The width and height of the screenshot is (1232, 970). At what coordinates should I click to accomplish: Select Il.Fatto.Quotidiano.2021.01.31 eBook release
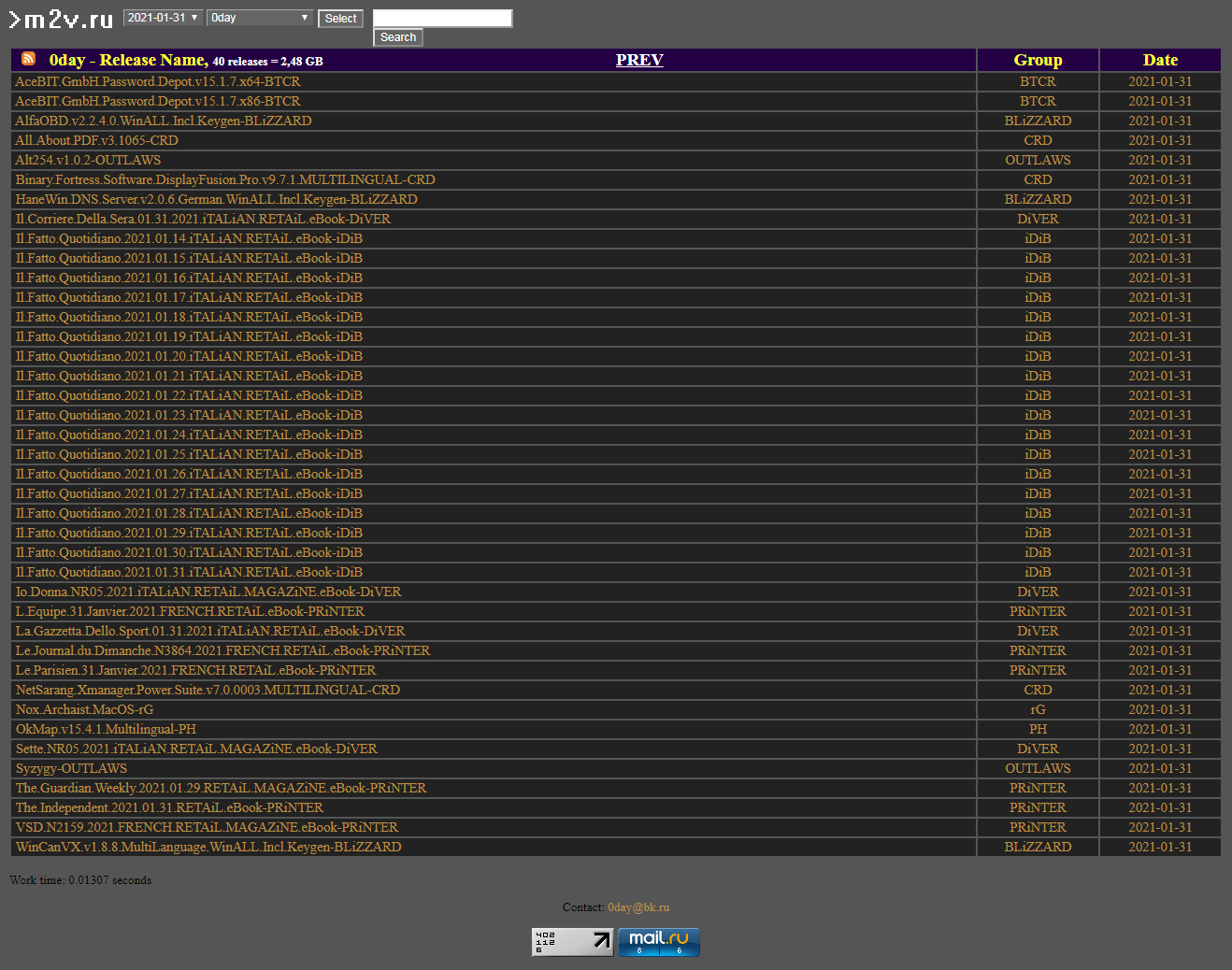coord(189,572)
